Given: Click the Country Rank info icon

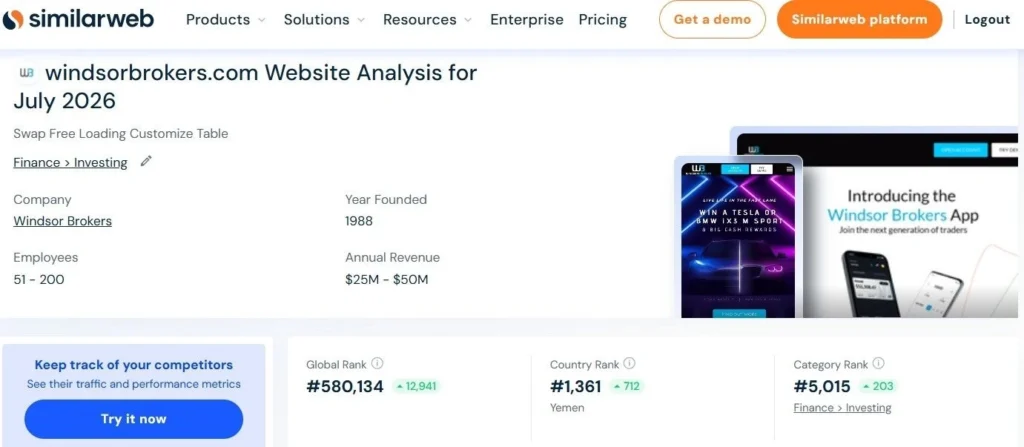Looking at the screenshot, I should pyautogui.click(x=629, y=363).
